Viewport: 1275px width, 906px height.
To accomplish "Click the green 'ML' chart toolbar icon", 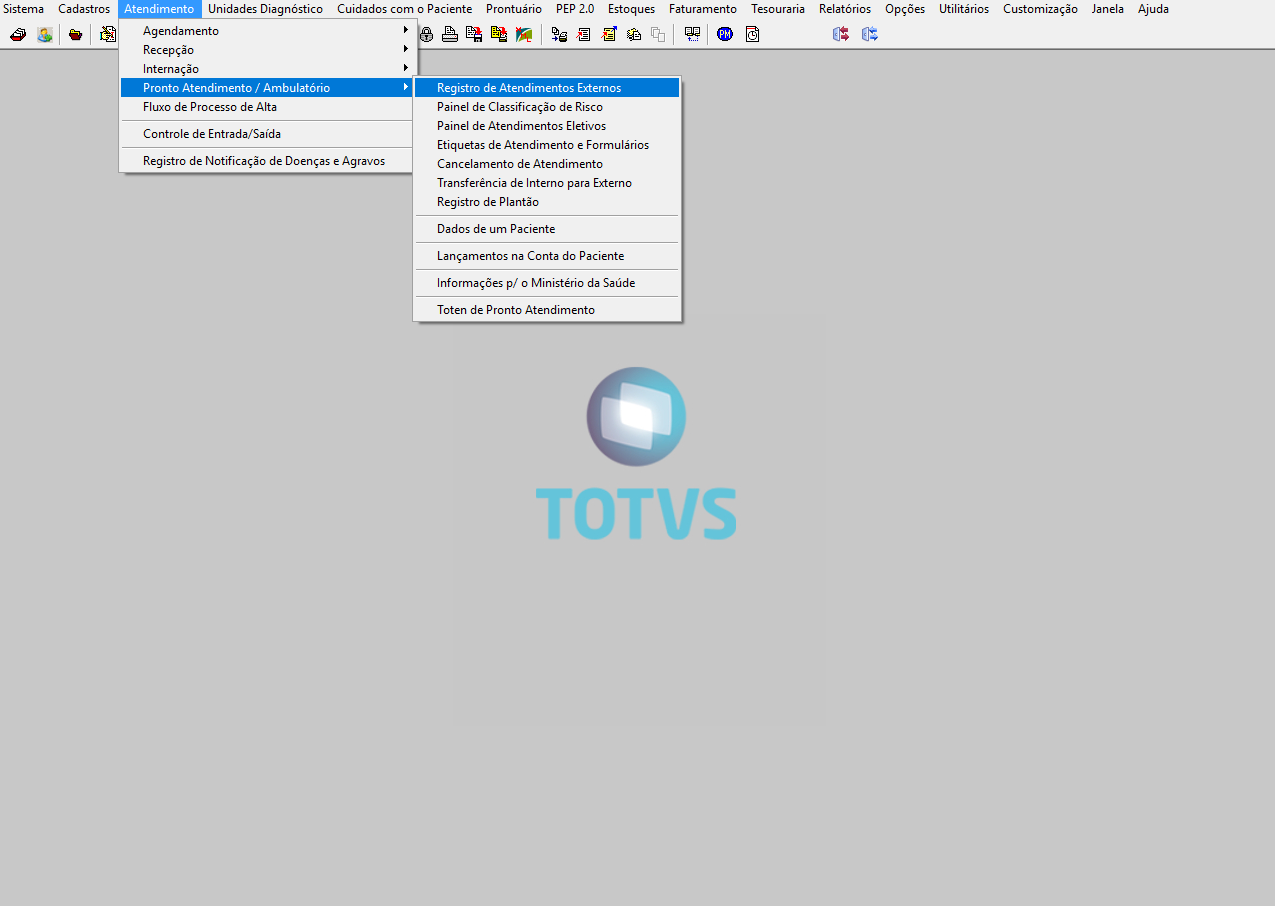I will pyautogui.click(x=523, y=34).
